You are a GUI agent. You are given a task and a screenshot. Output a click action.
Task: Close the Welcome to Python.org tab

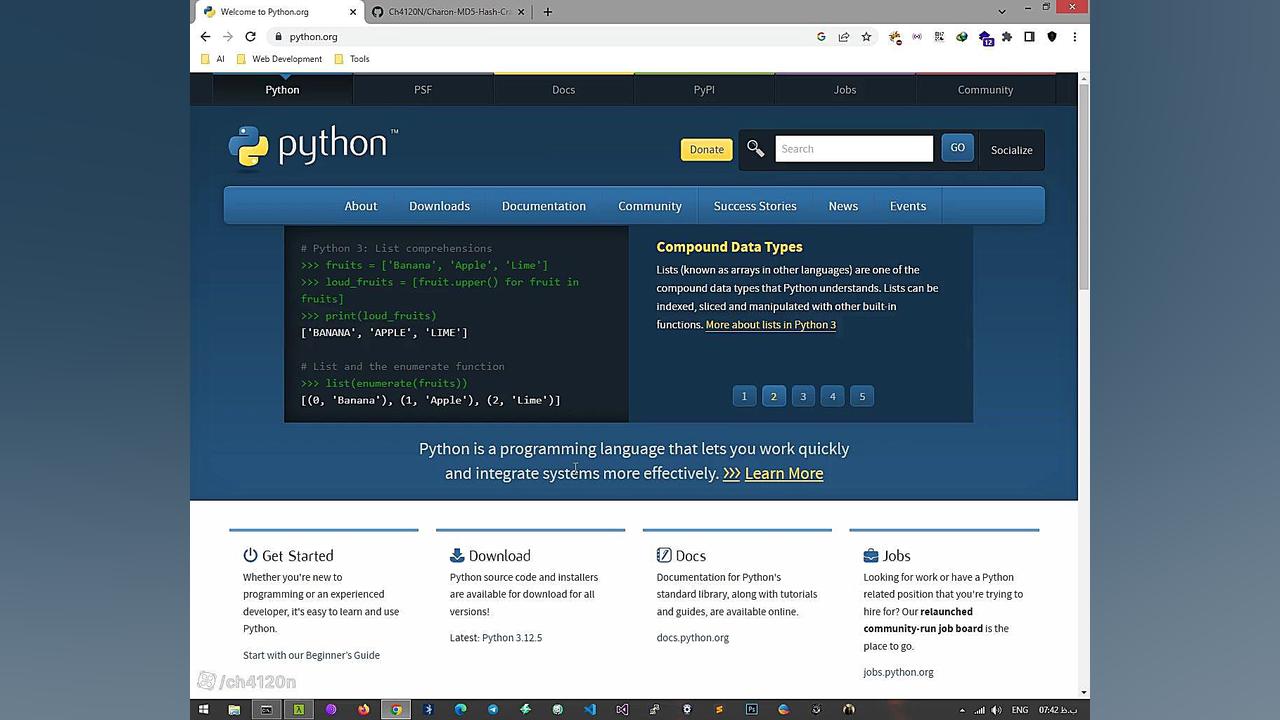(x=353, y=12)
